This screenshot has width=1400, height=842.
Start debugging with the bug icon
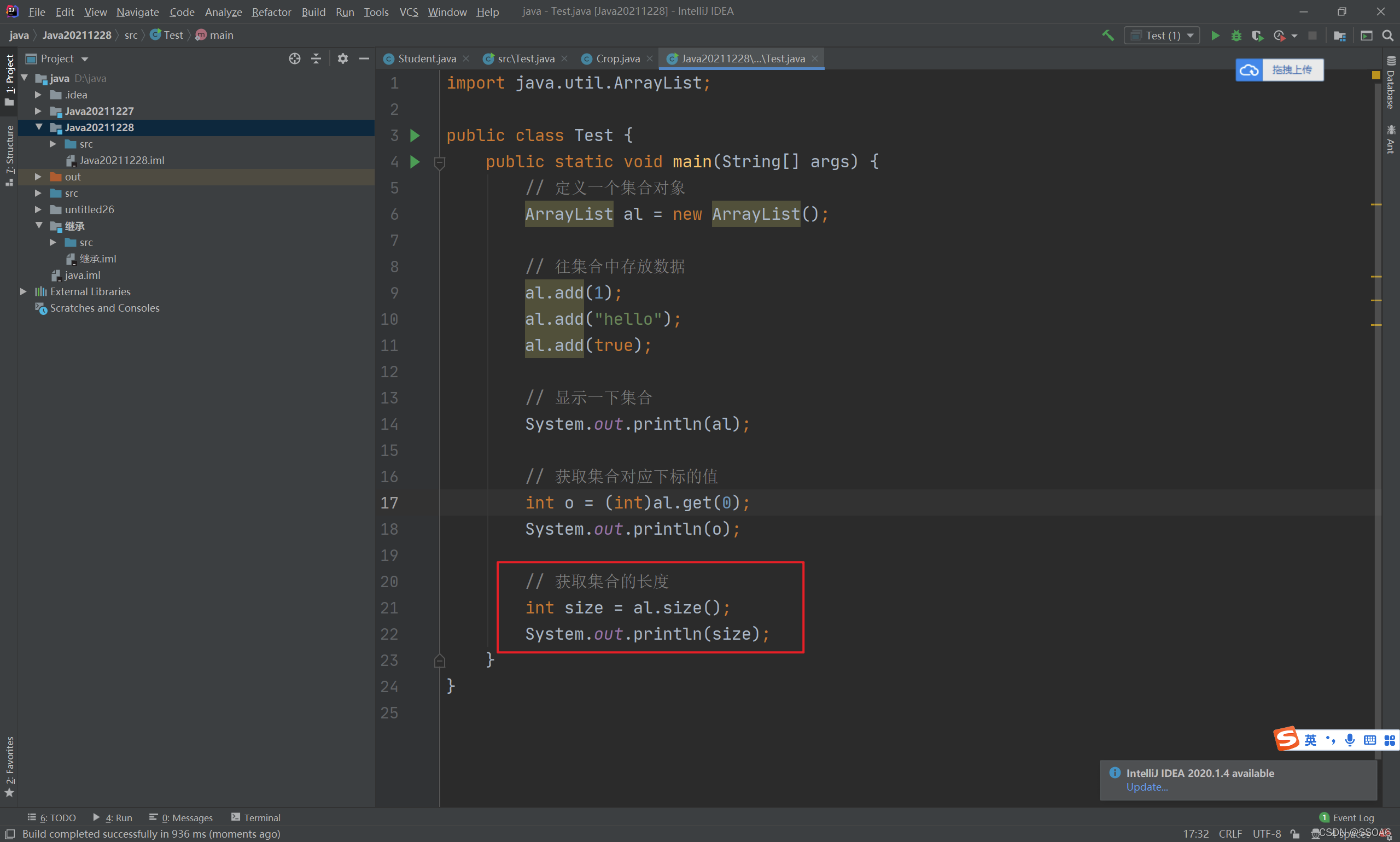1236,35
